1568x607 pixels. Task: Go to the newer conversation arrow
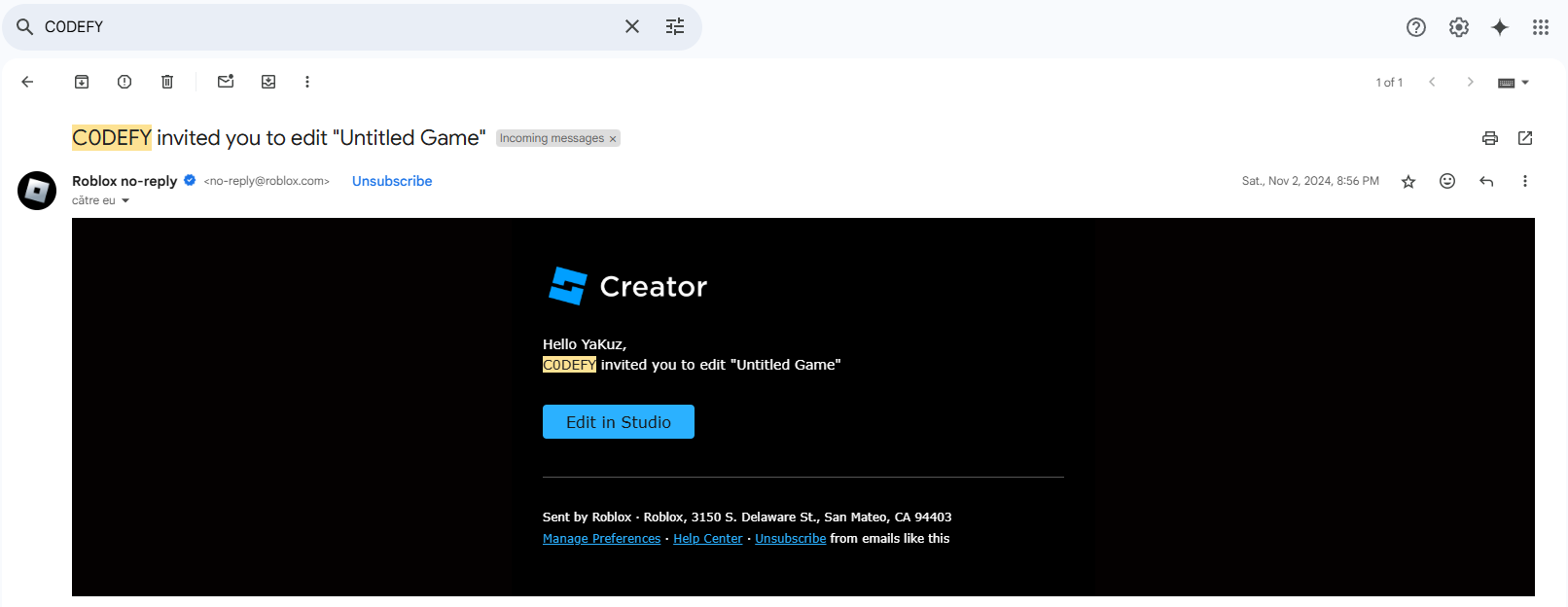[x=1432, y=82]
